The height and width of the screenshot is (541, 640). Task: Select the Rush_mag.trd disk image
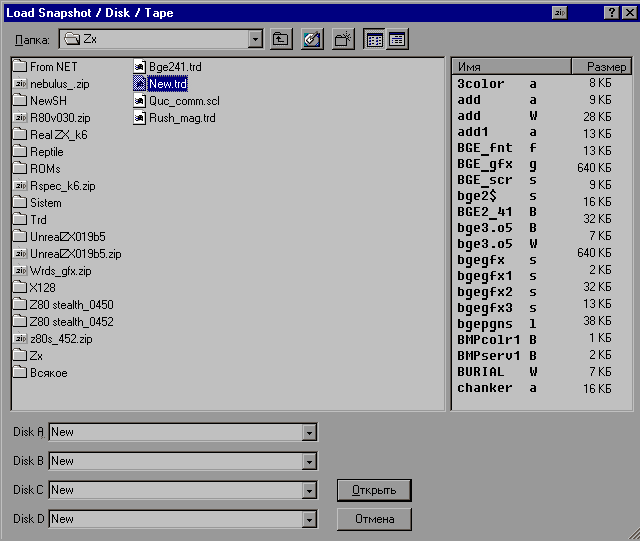click(182, 118)
